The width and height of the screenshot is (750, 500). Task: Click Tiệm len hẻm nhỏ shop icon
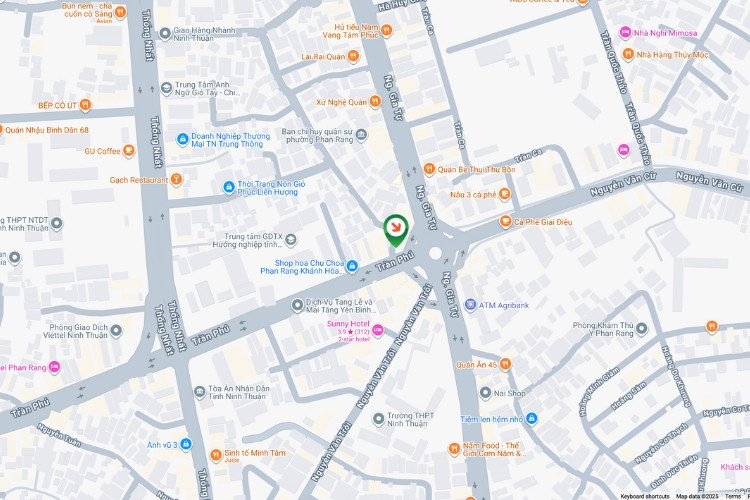pos(531,419)
